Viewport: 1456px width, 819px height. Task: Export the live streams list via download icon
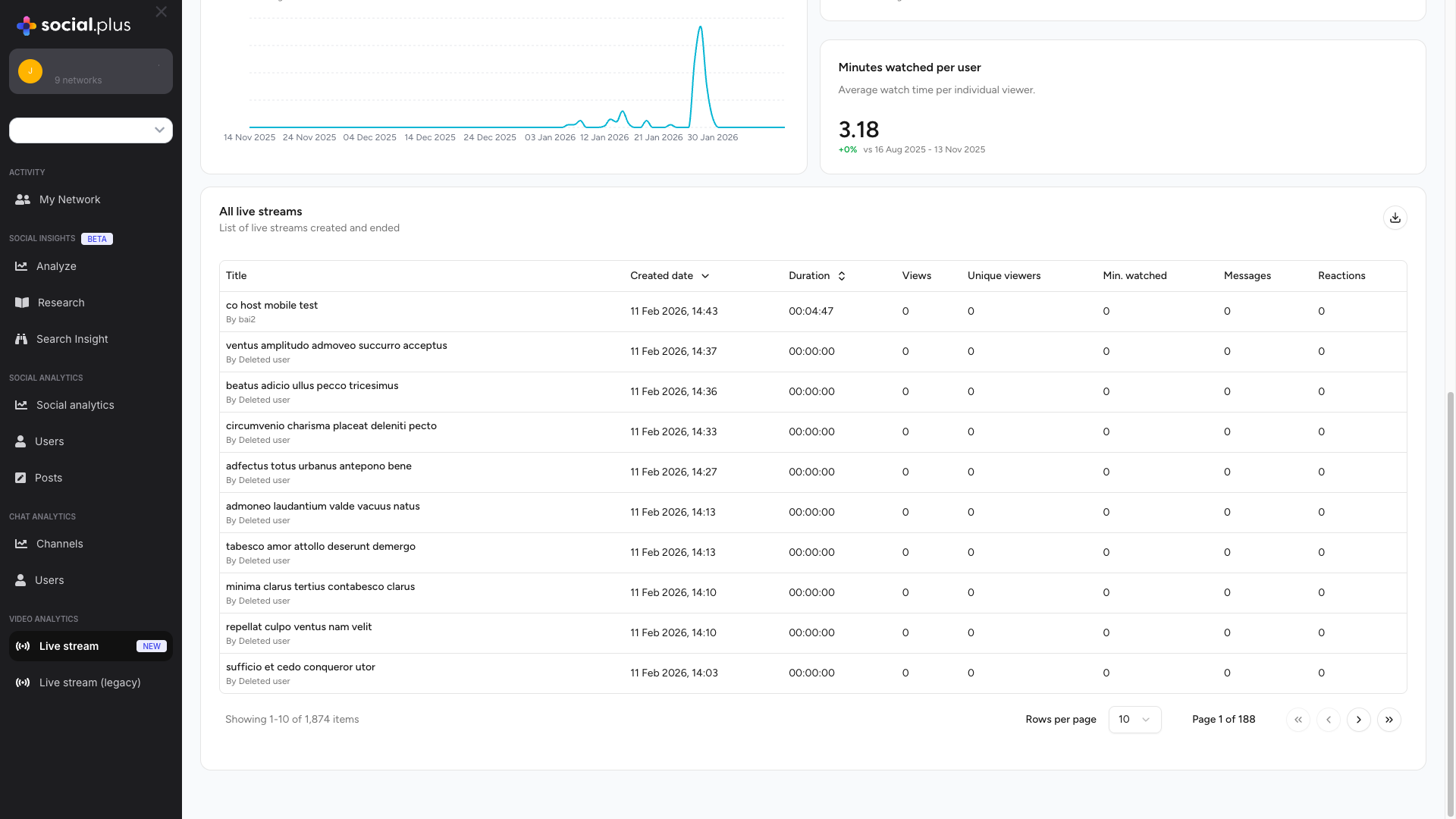tap(1395, 218)
